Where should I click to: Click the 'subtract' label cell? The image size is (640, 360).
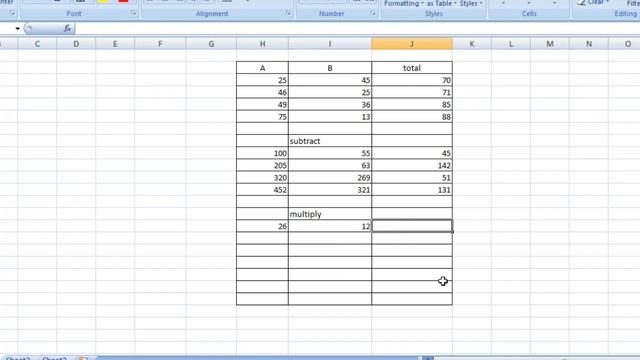(x=330, y=141)
